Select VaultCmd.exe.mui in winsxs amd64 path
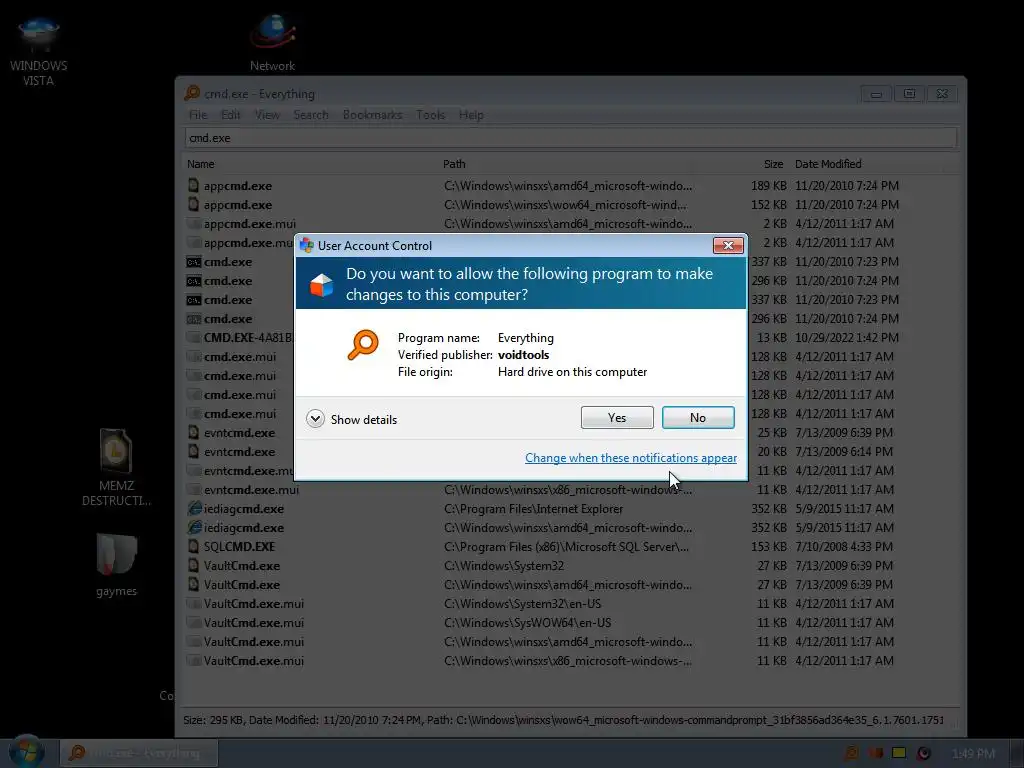Viewport: 1024px width, 768px height. [x=253, y=641]
